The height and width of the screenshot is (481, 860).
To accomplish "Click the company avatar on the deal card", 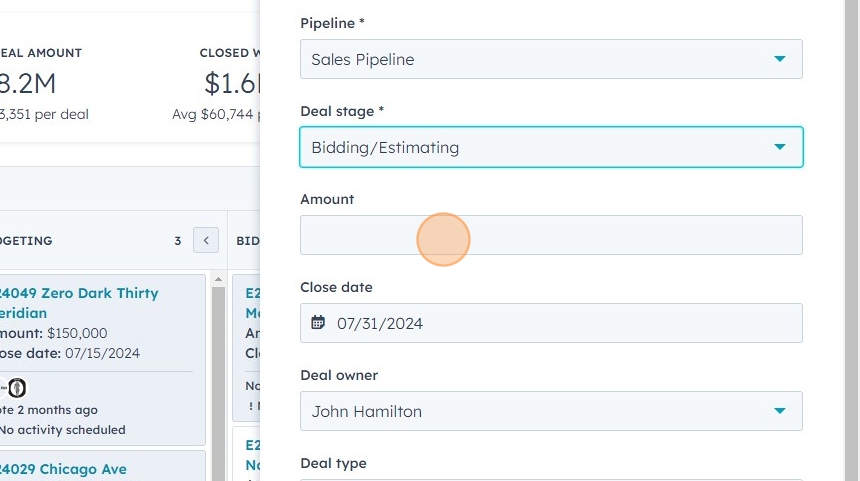I will click(16, 388).
